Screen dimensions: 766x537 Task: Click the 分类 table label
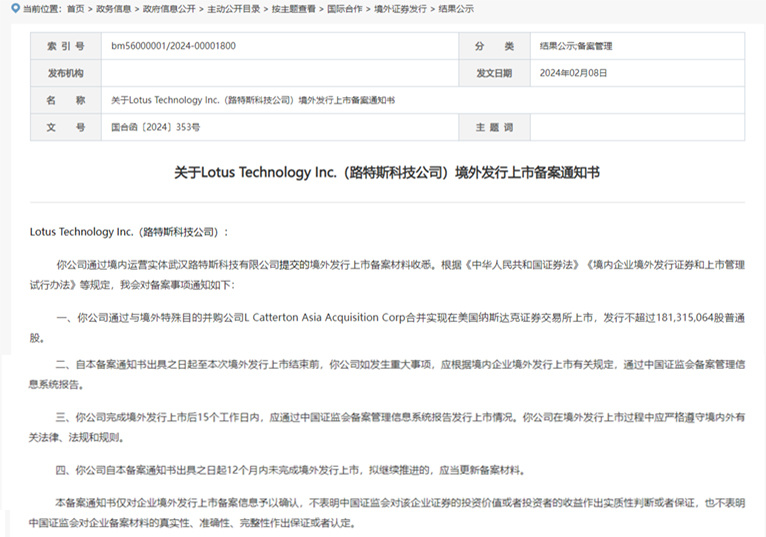(494, 46)
